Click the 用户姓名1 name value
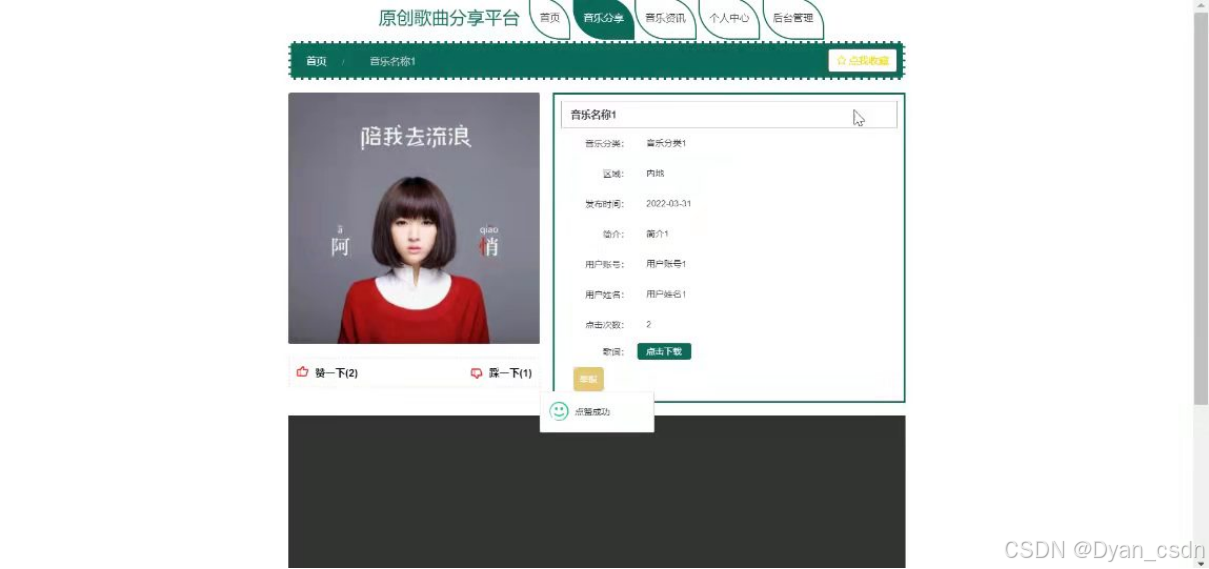The width and height of the screenshot is (1209, 569). coord(666,294)
